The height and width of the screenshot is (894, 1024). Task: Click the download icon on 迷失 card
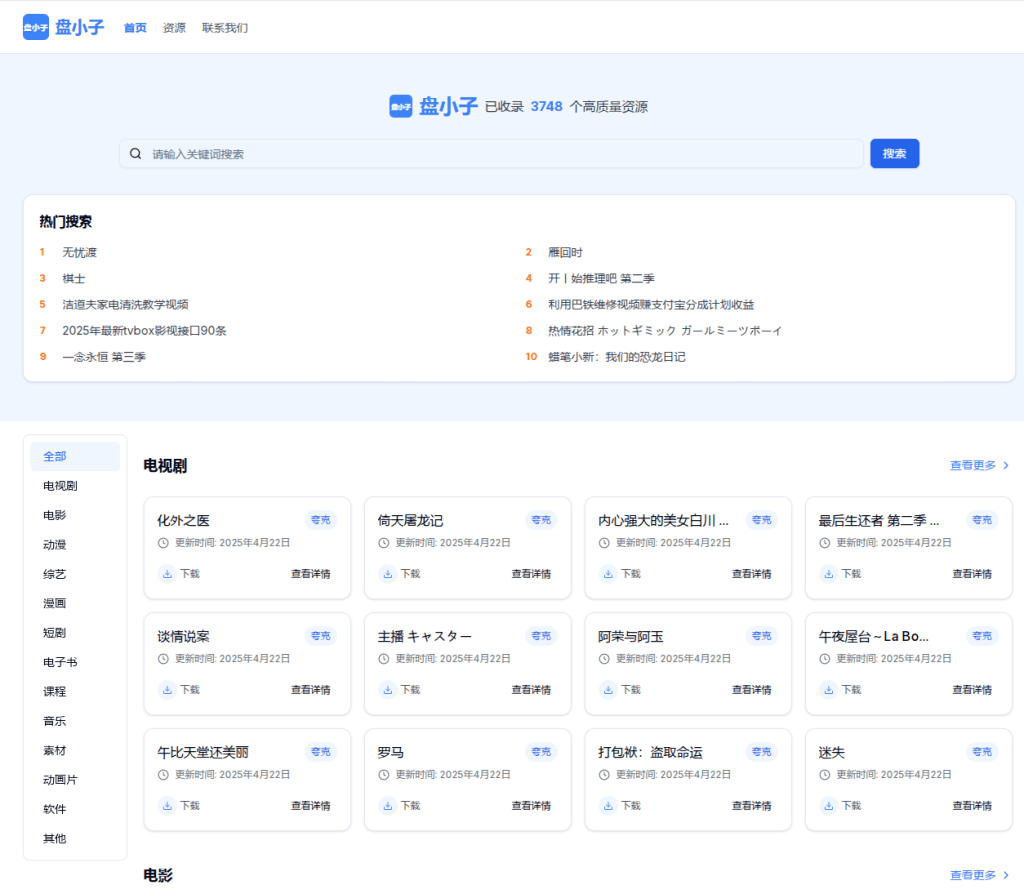point(828,805)
